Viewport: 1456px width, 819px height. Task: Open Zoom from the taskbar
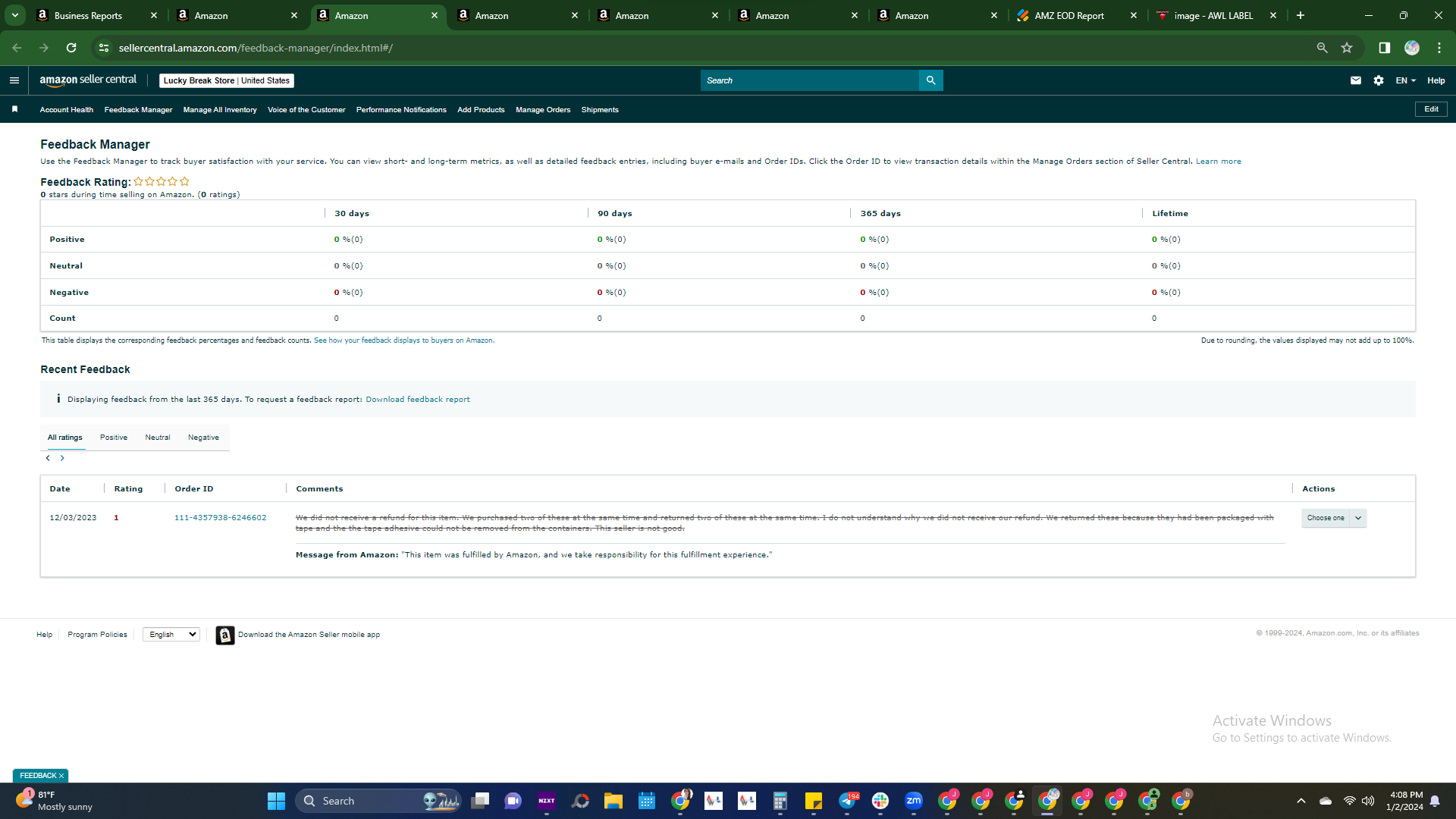914,801
